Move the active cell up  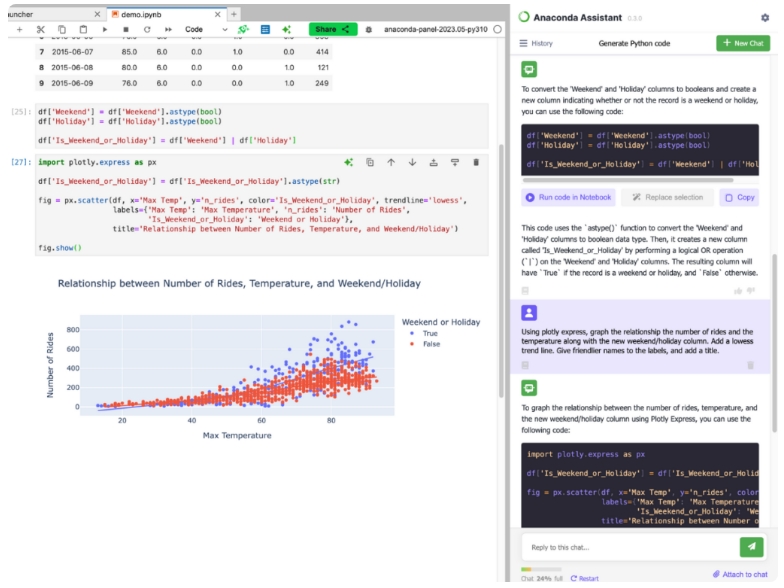[391, 162]
